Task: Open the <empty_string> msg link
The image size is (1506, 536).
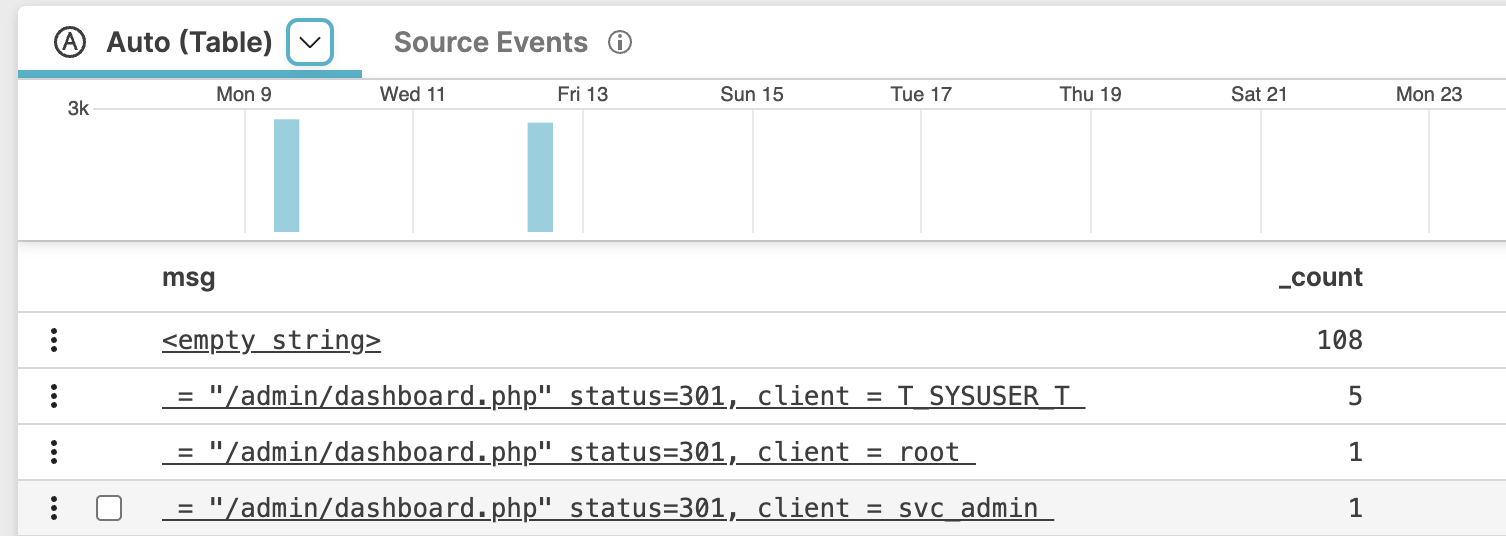Action: click(x=271, y=341)
